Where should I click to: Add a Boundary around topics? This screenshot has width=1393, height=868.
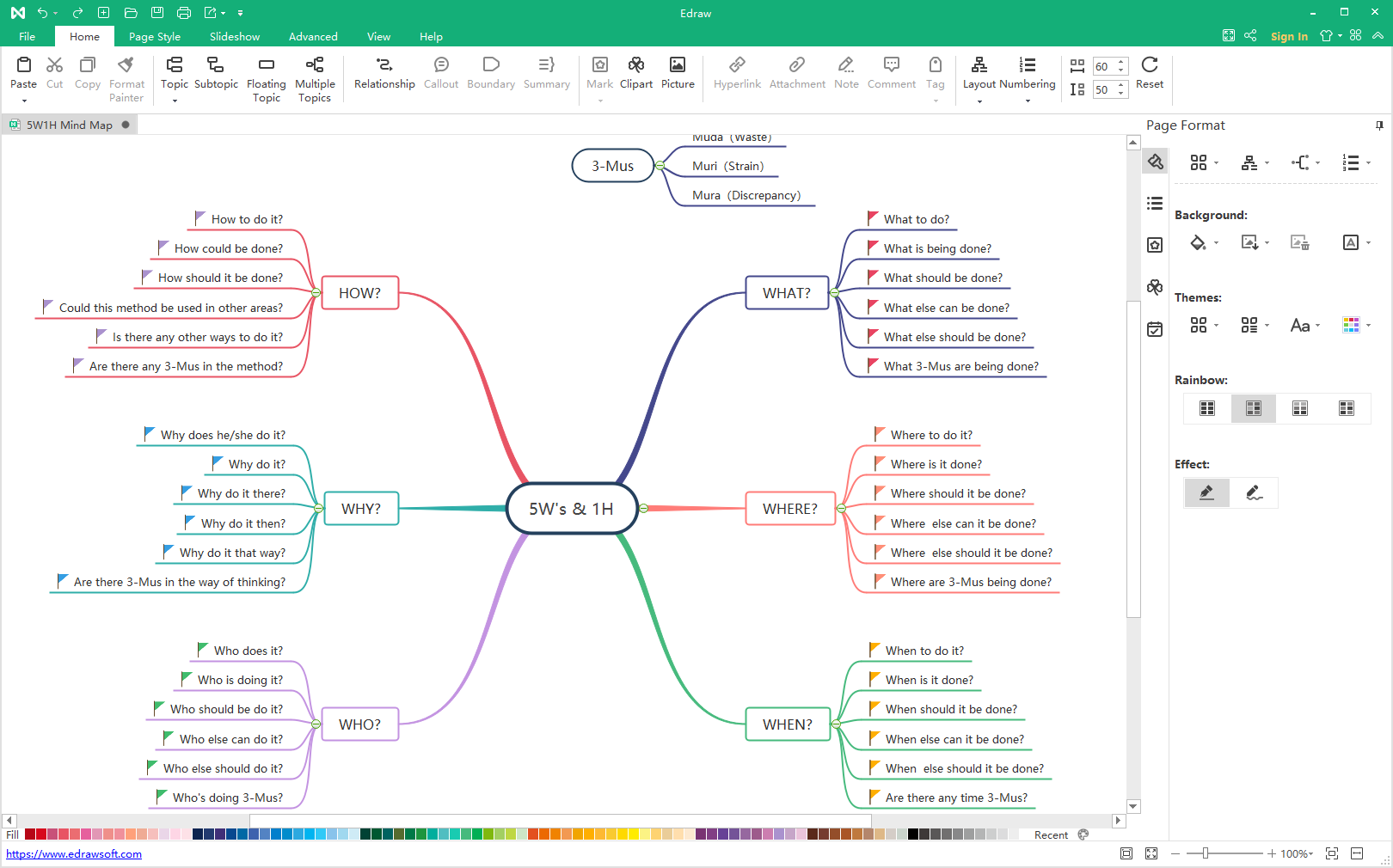click(x=490, y=73)
